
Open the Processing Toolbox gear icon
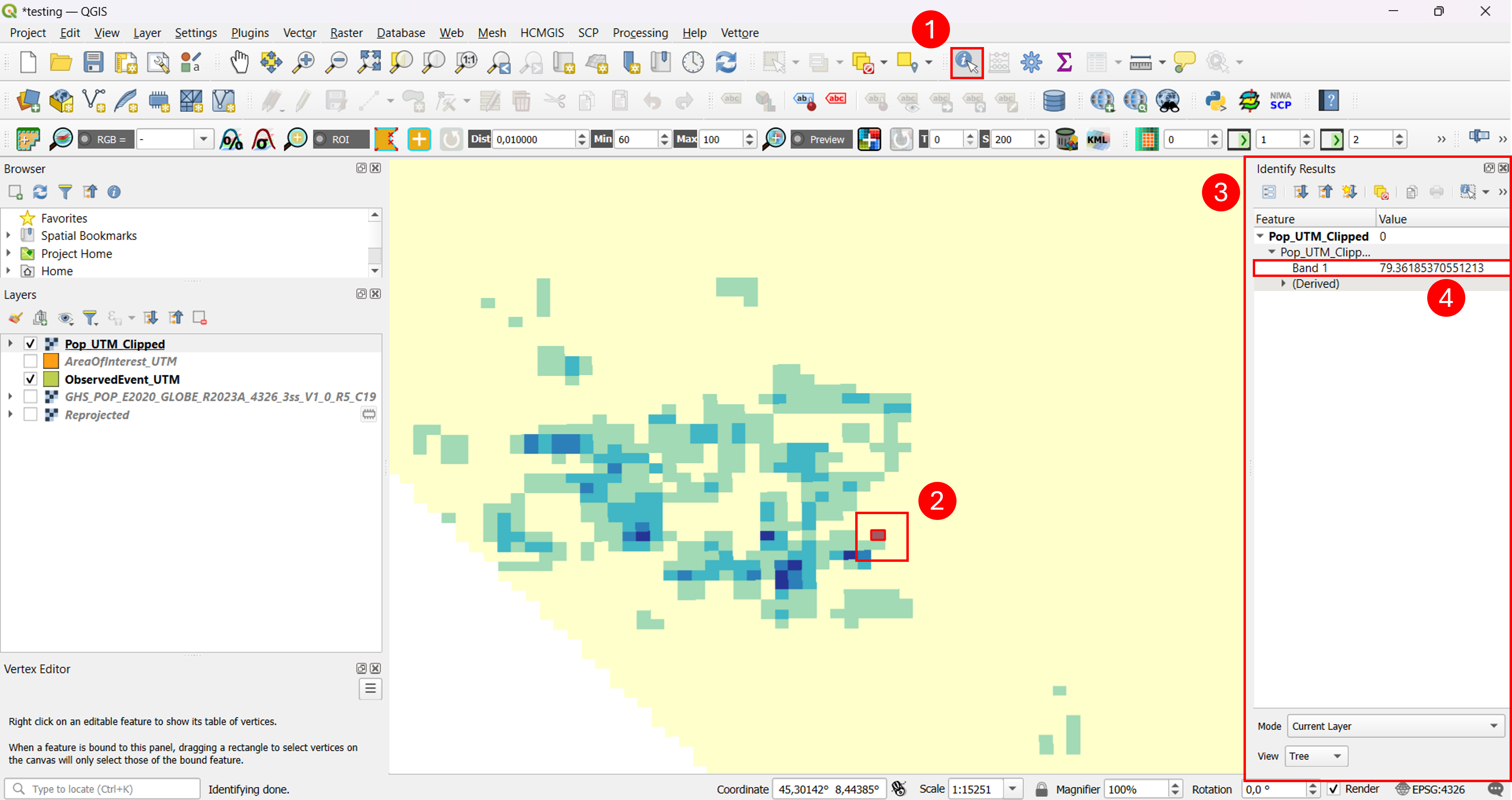pos(1031,62)
